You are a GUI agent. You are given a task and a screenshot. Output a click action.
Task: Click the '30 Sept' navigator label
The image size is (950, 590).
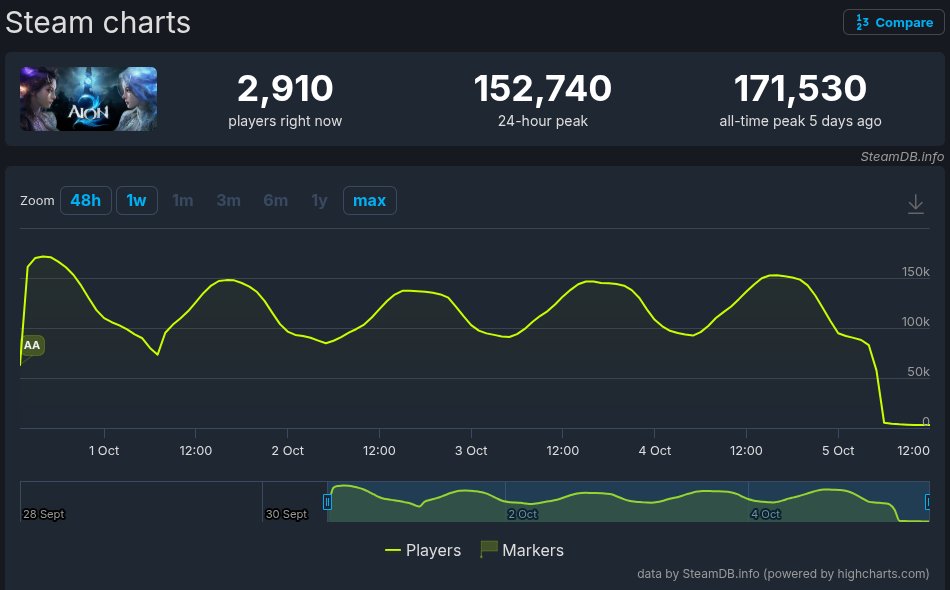[287, 514]
